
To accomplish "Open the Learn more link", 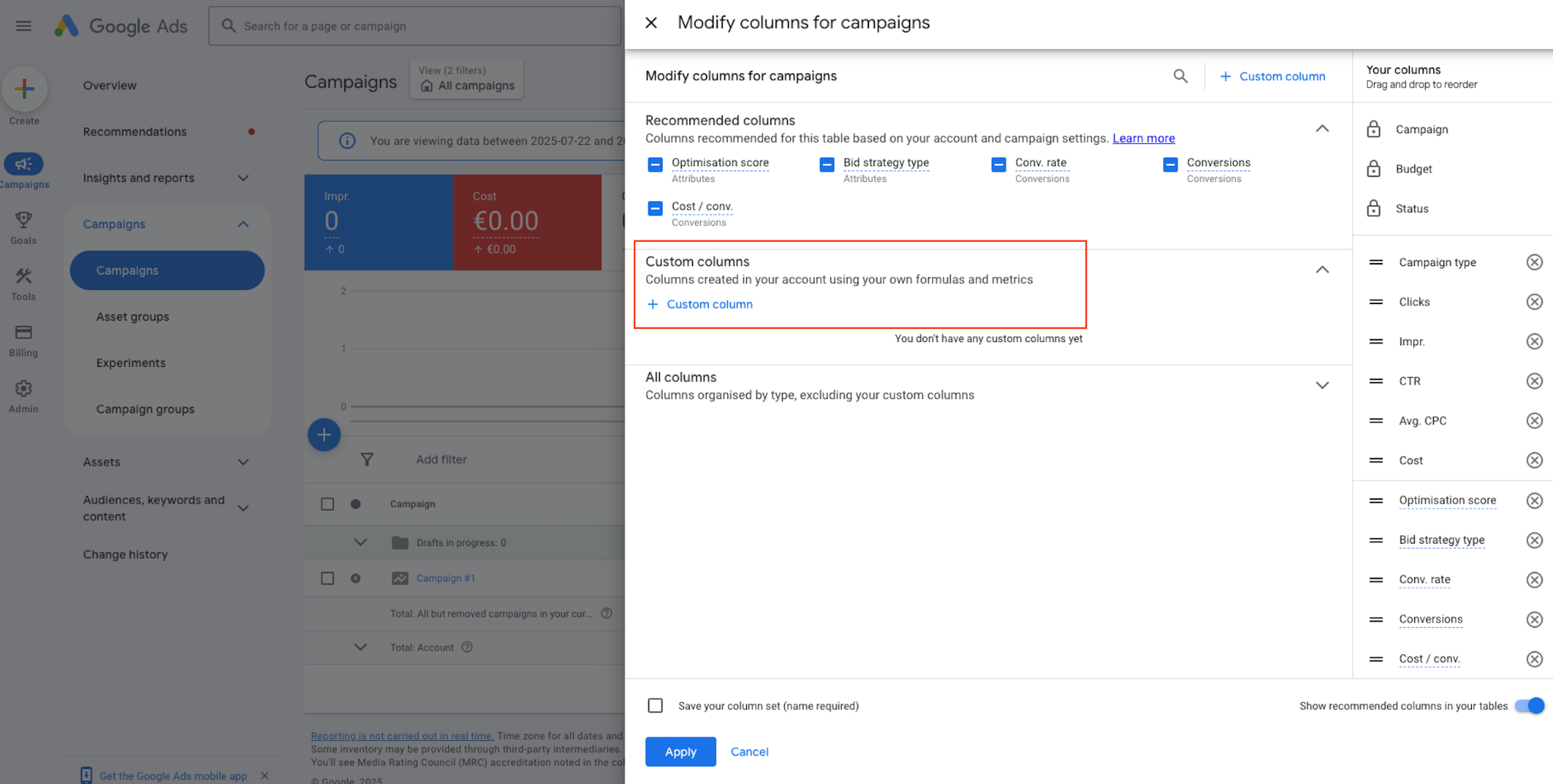I will 1144,138.
